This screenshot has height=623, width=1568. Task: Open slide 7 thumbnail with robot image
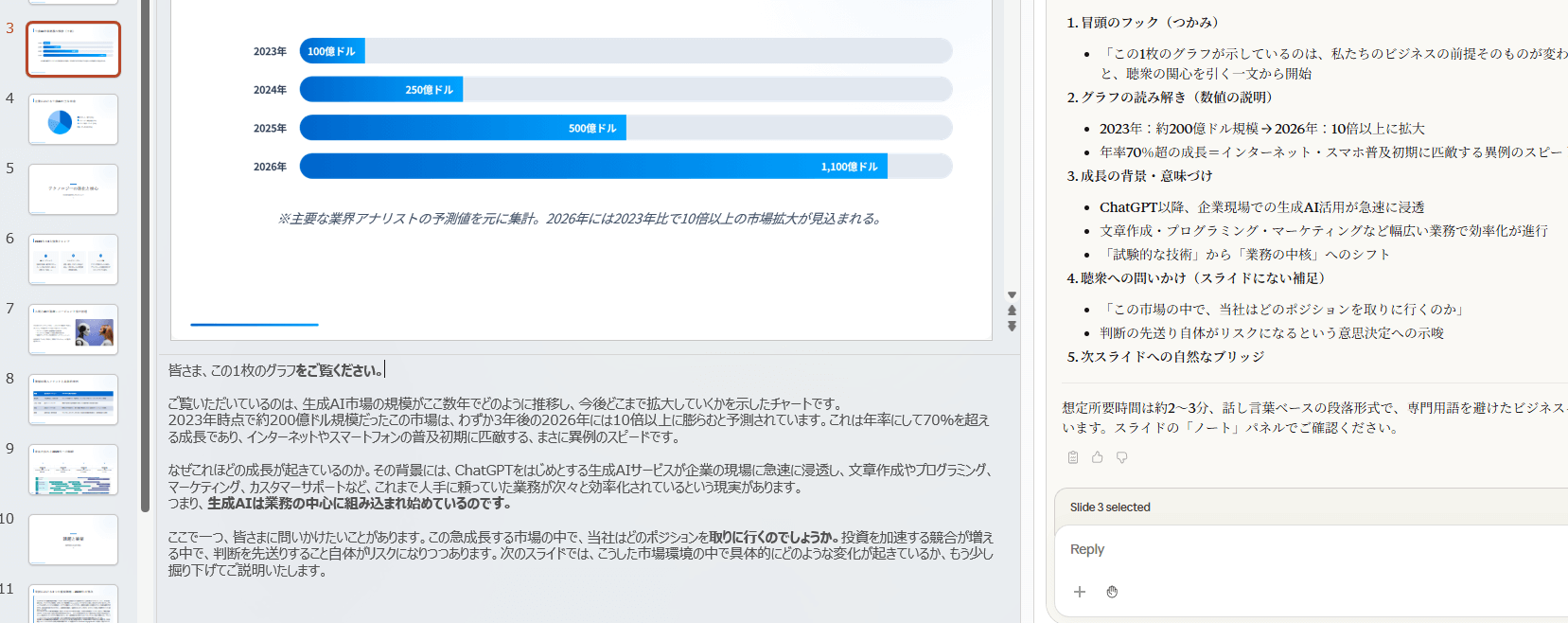[73, 329]
